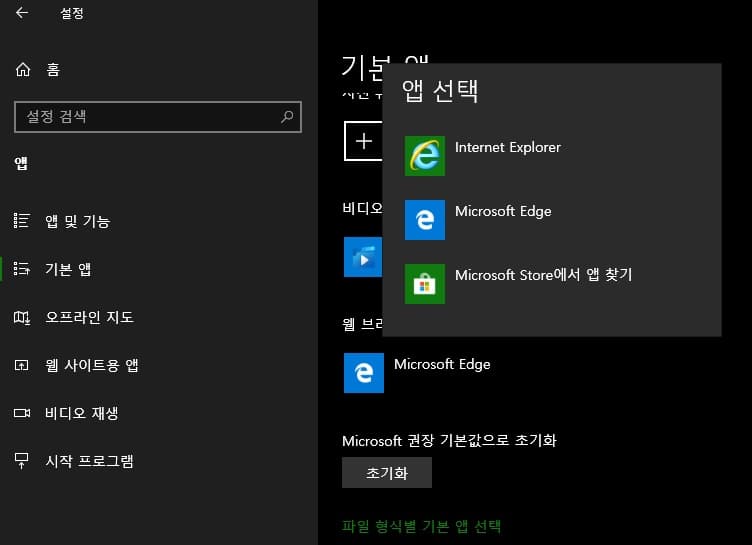
Task: Click the icon beside 기본 앱
Action: [22, 269]
